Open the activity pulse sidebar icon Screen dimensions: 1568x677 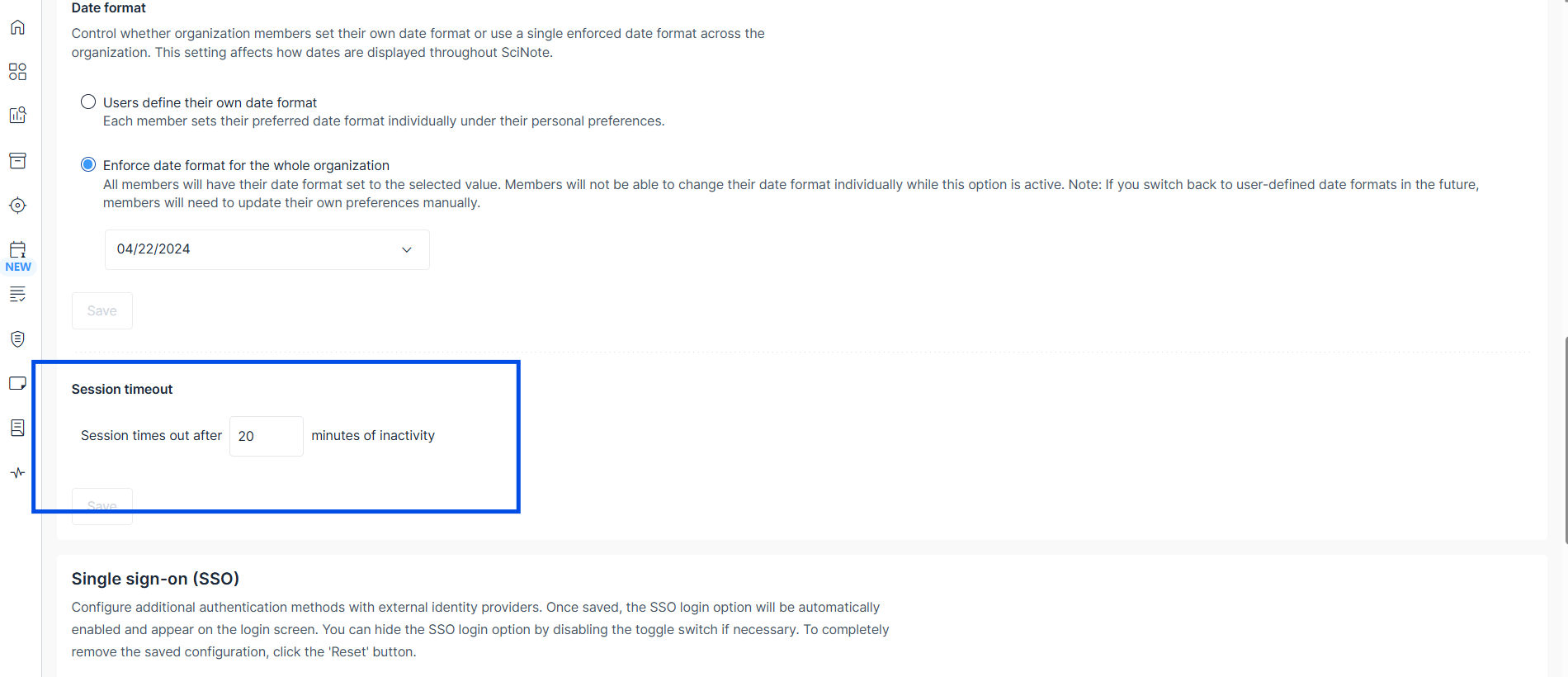17,473
